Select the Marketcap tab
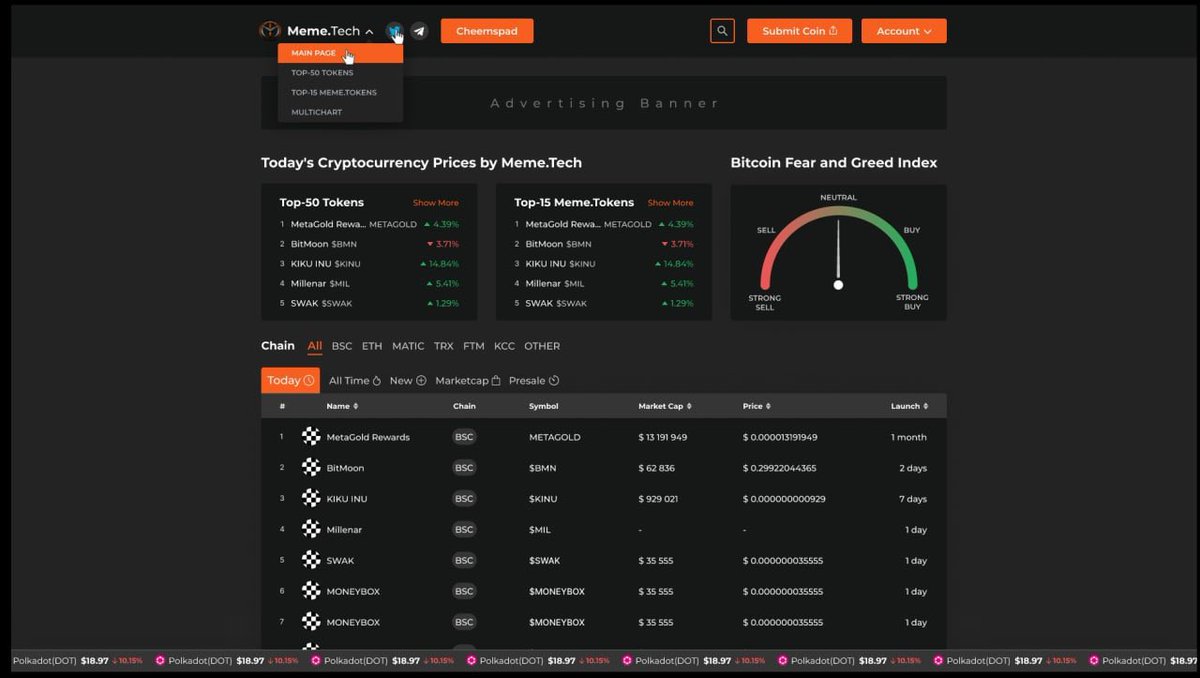This screenshot has width=1200, height=678. pos(468,381)
